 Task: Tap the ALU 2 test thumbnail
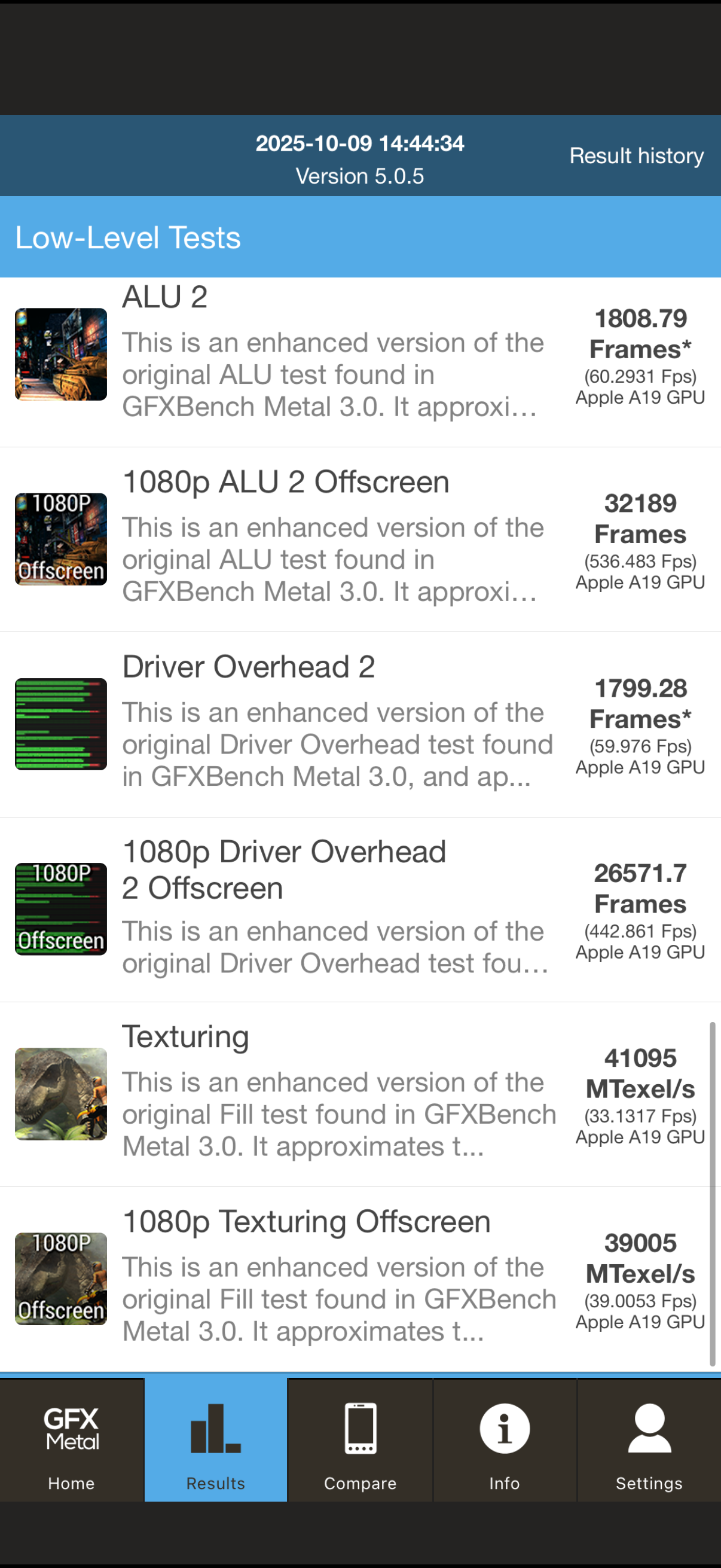(61, 354)
